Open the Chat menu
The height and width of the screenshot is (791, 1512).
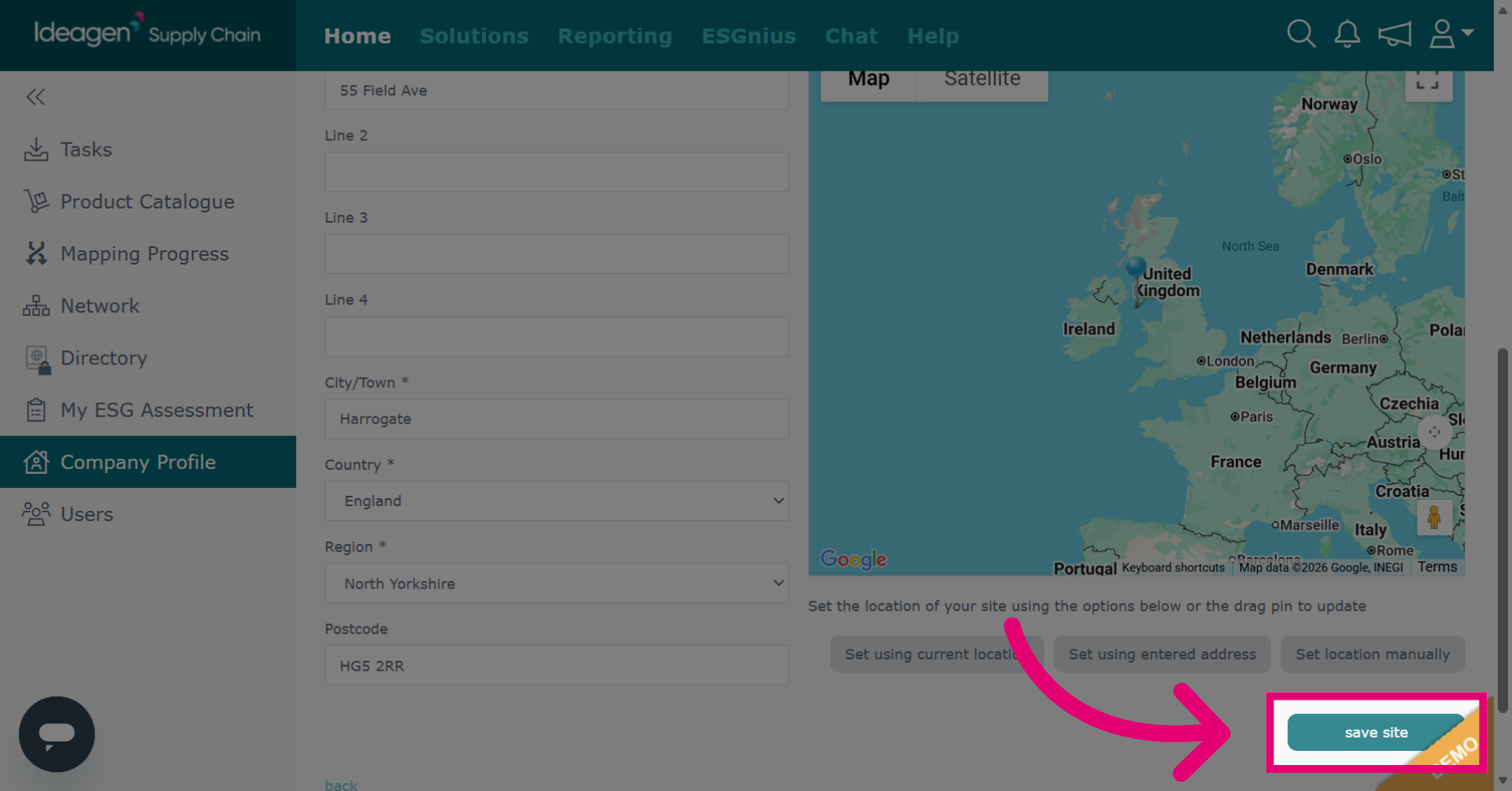tap(851, 36)
